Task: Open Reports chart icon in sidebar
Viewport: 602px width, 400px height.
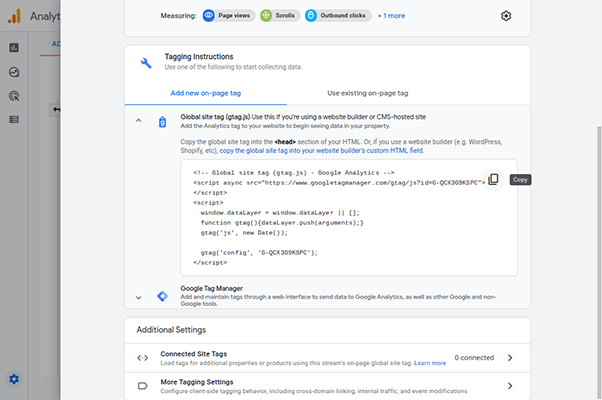Action: (x=14, y=48)
